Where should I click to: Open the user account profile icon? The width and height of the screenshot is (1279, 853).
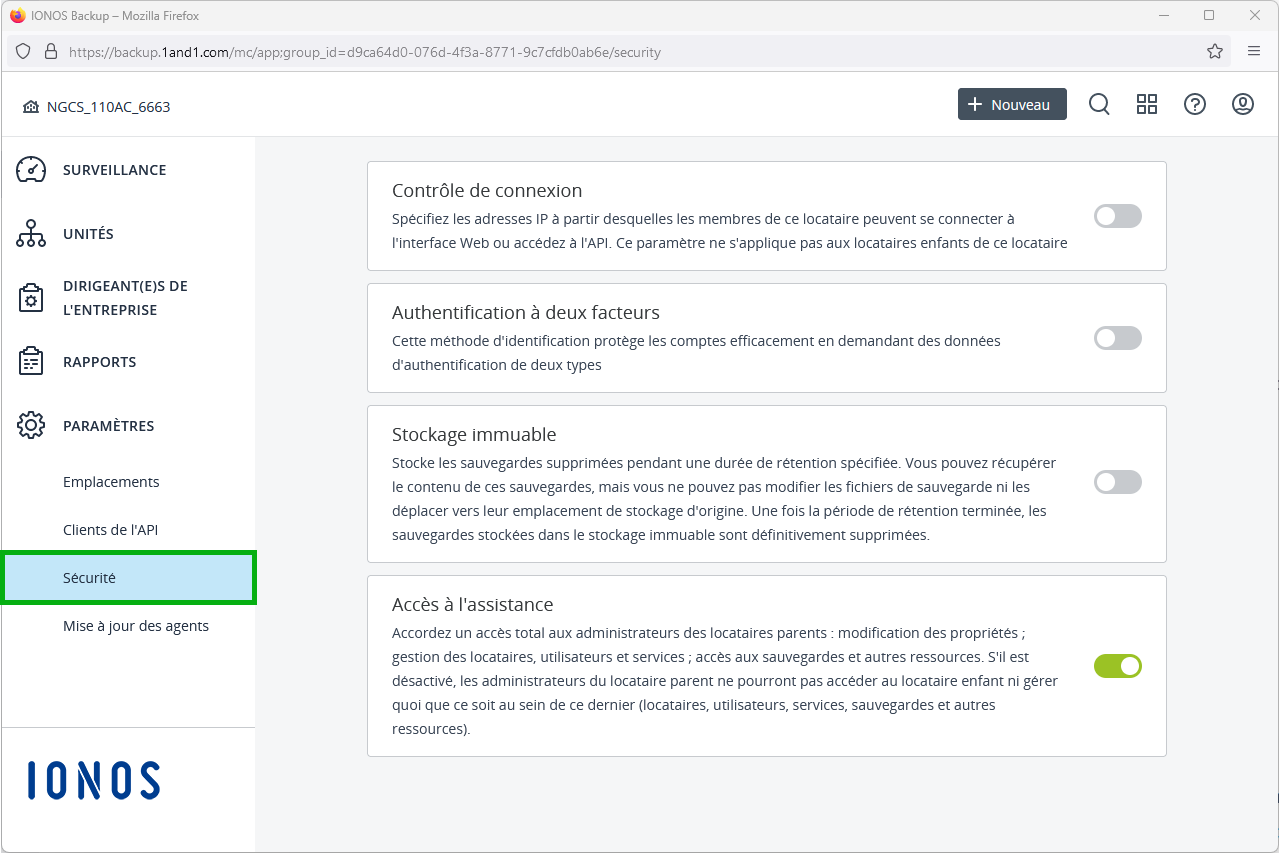tap(1243, 105)
